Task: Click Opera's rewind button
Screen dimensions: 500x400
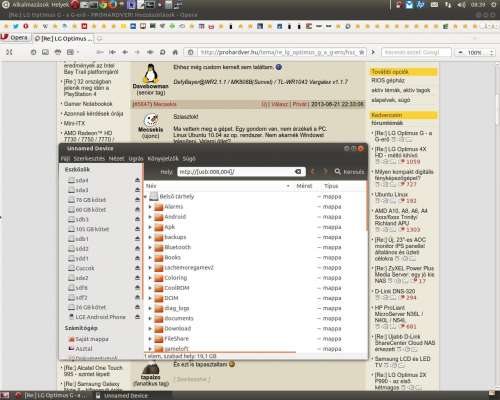Action: point(112,52)
